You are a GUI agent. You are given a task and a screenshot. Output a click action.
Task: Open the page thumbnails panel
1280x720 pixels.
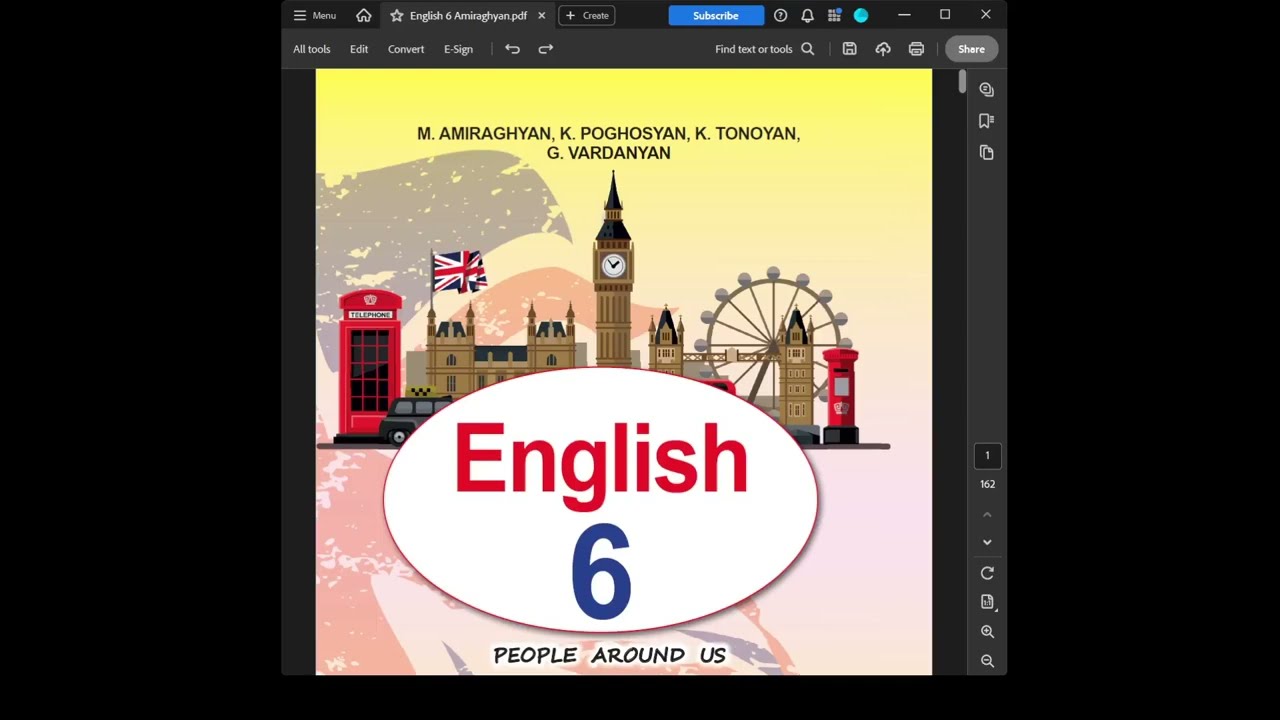[x=987, y=153]
